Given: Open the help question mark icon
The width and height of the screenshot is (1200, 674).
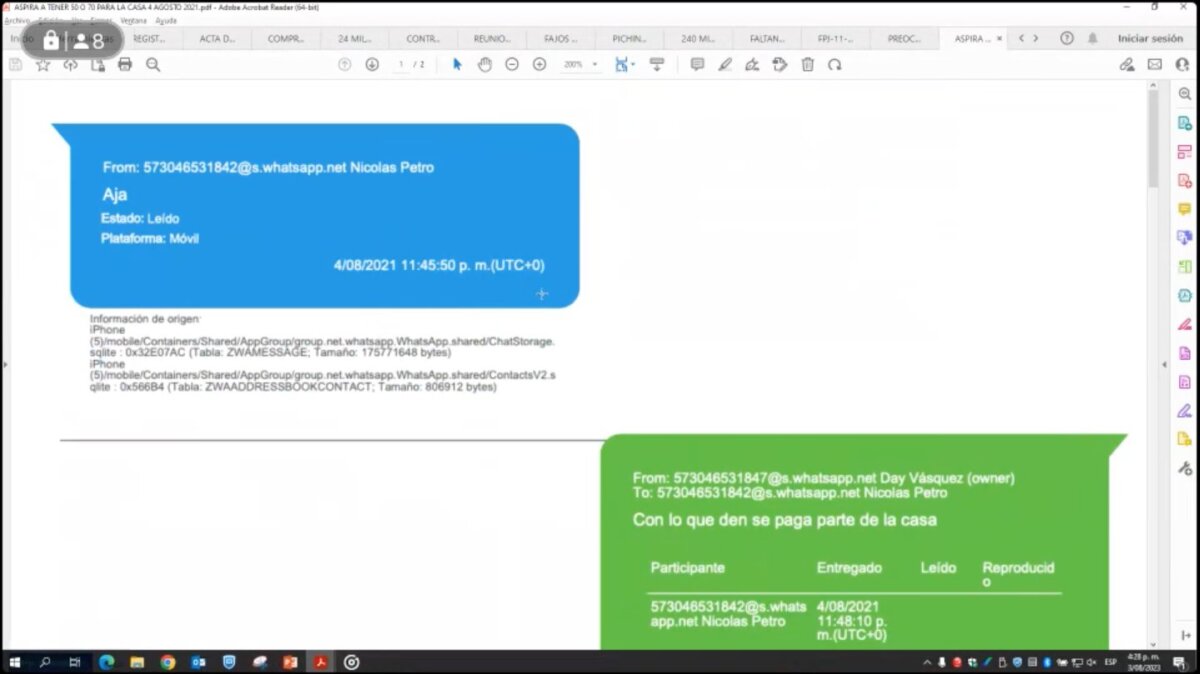Looking at the screenshot, I should click(1067, 38).
